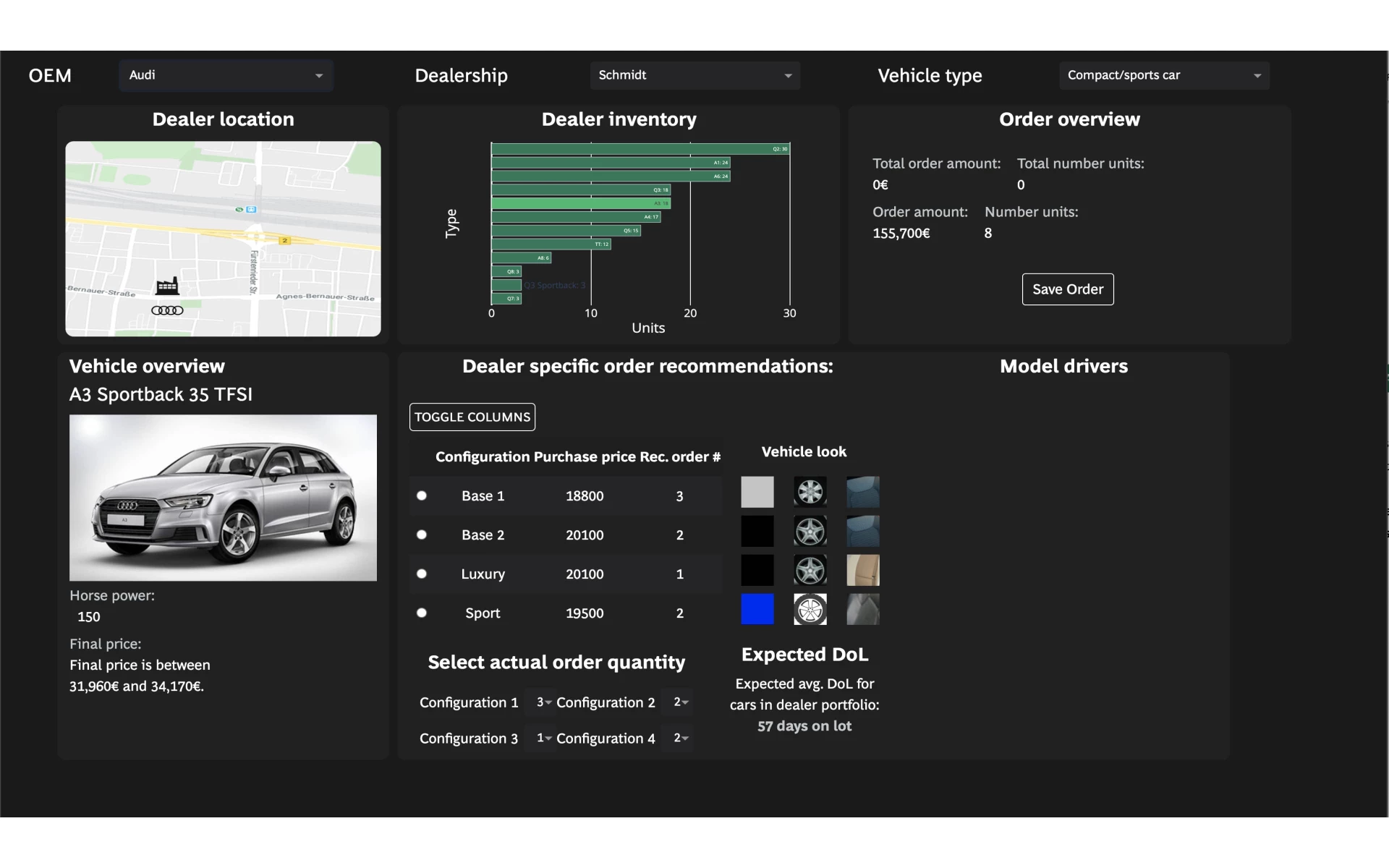The height and width of the screenshot is (868, 1389).
Task: Click the Base 2 wheel rim icon
Action: click(810, 531)
